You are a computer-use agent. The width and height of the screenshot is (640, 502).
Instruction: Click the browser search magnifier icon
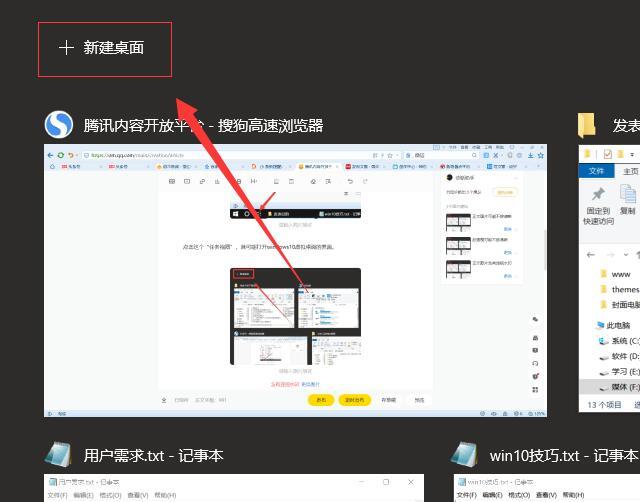click(x=474, y=155)
